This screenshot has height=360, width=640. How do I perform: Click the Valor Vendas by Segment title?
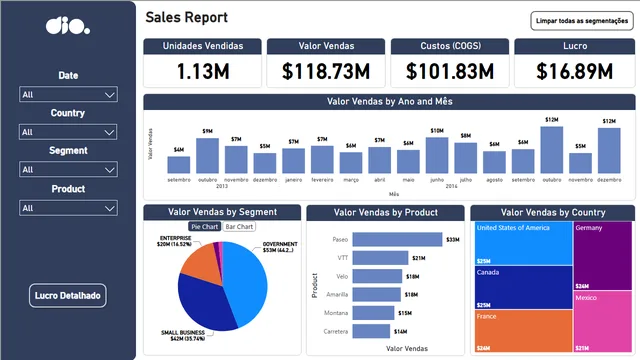[222, 212]
